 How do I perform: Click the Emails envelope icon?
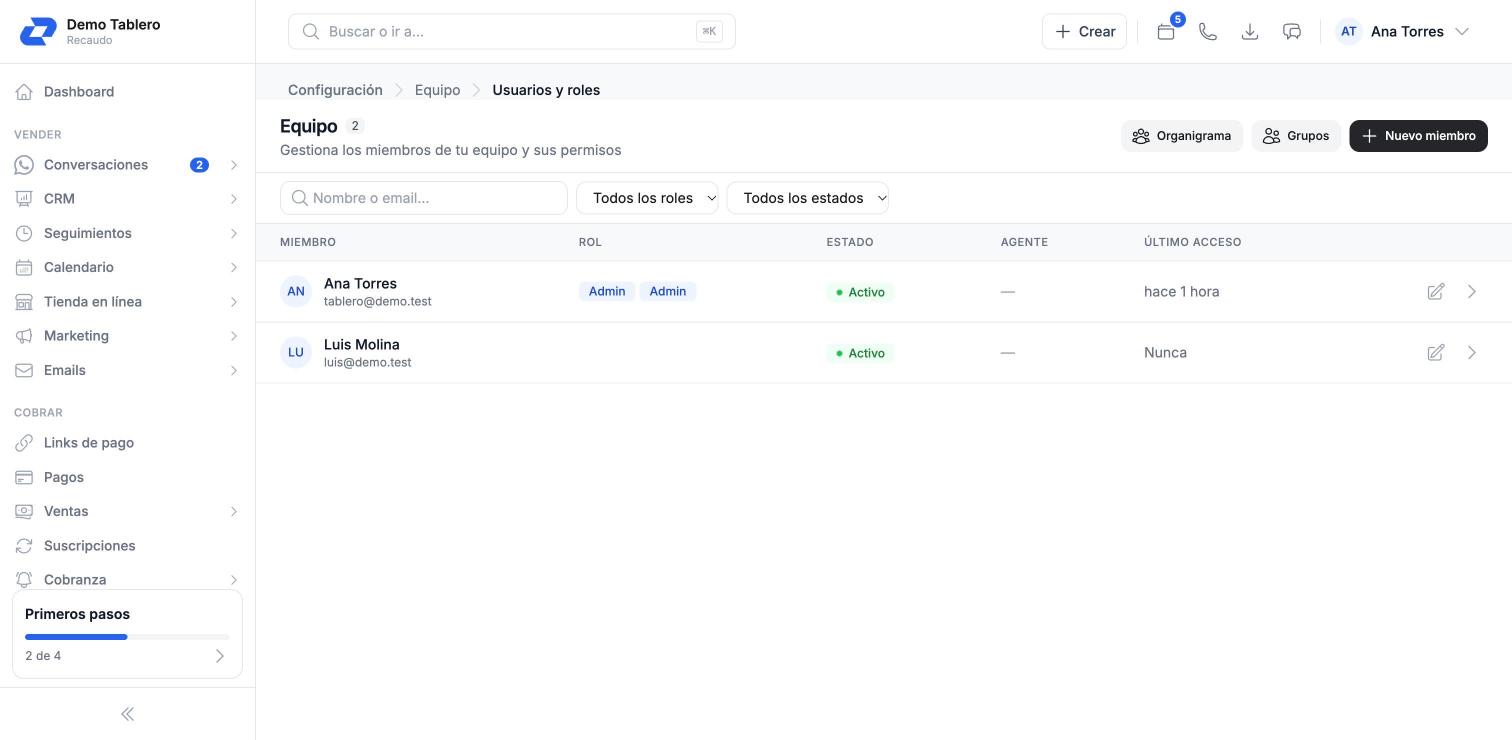24,370
